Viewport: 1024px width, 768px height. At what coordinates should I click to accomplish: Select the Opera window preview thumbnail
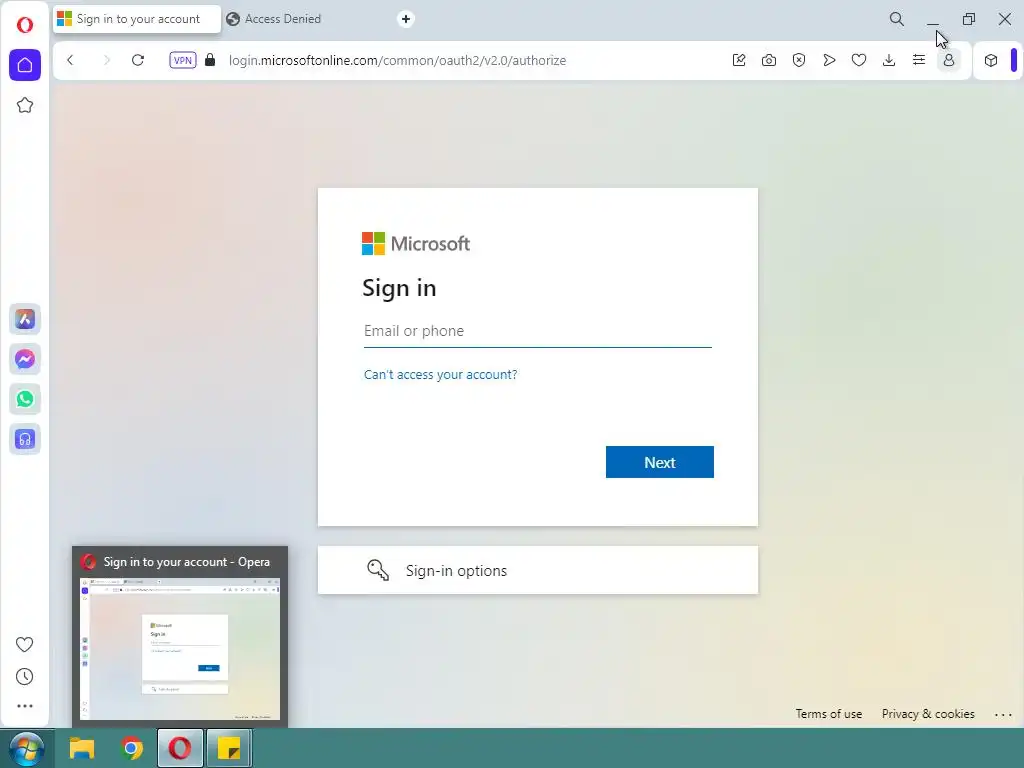pyautogui.click(x=180, y=649)
